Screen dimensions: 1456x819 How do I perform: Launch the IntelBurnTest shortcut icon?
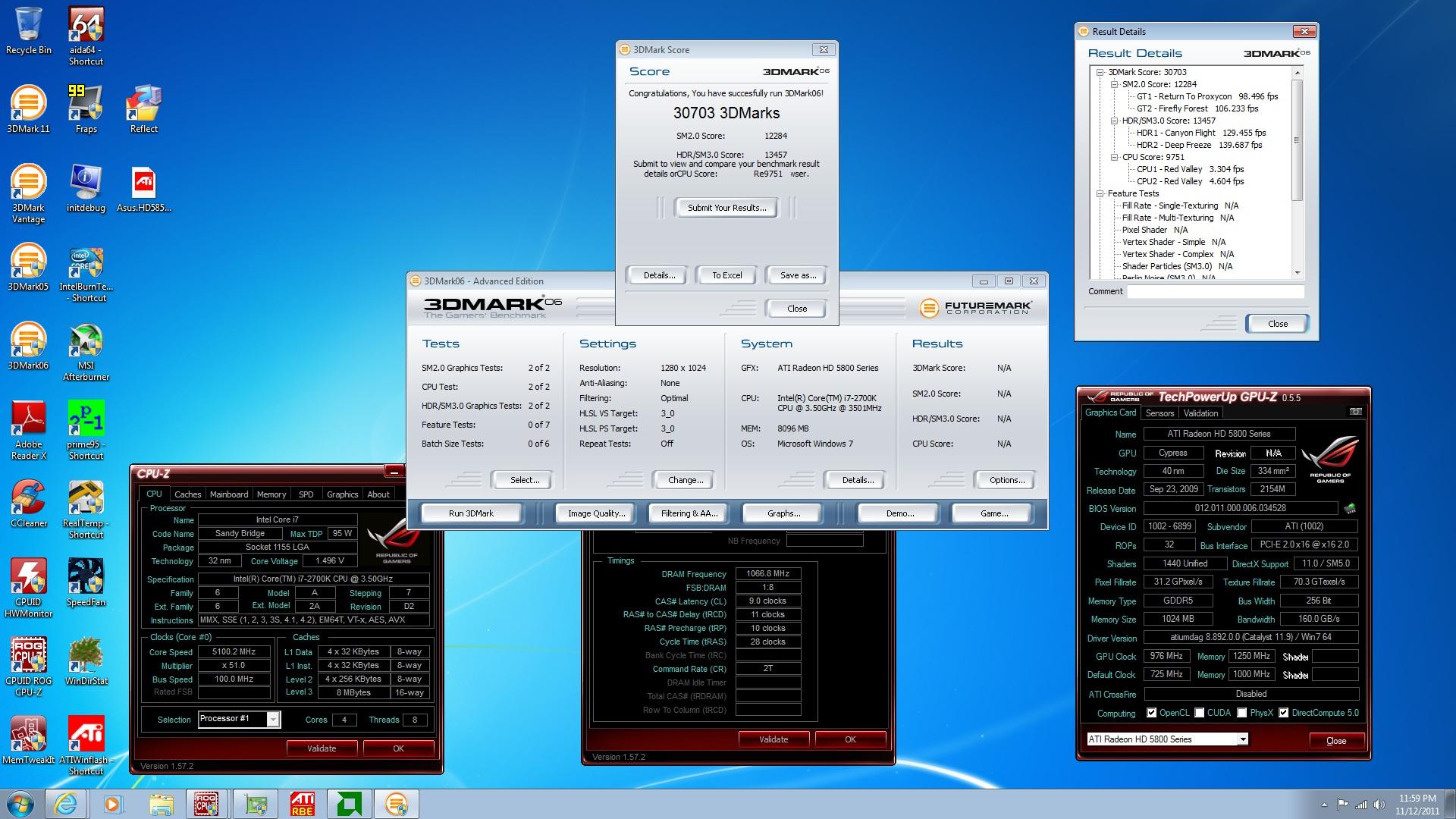[86, 273]
